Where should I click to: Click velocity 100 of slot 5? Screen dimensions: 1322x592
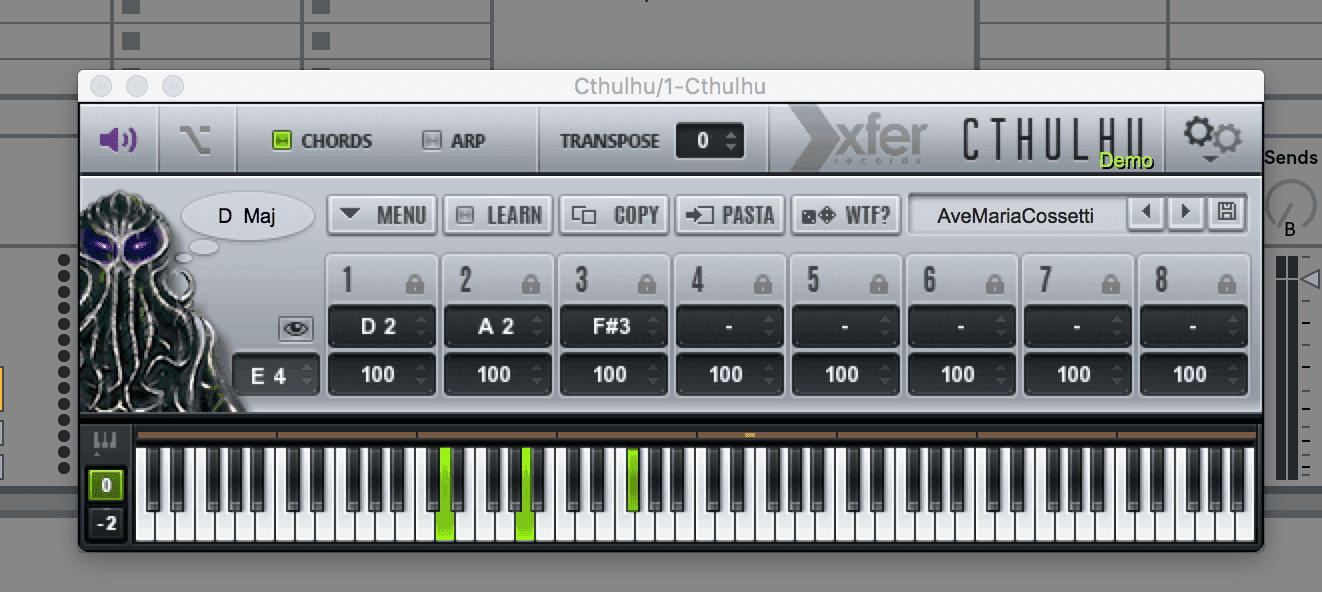846,375
